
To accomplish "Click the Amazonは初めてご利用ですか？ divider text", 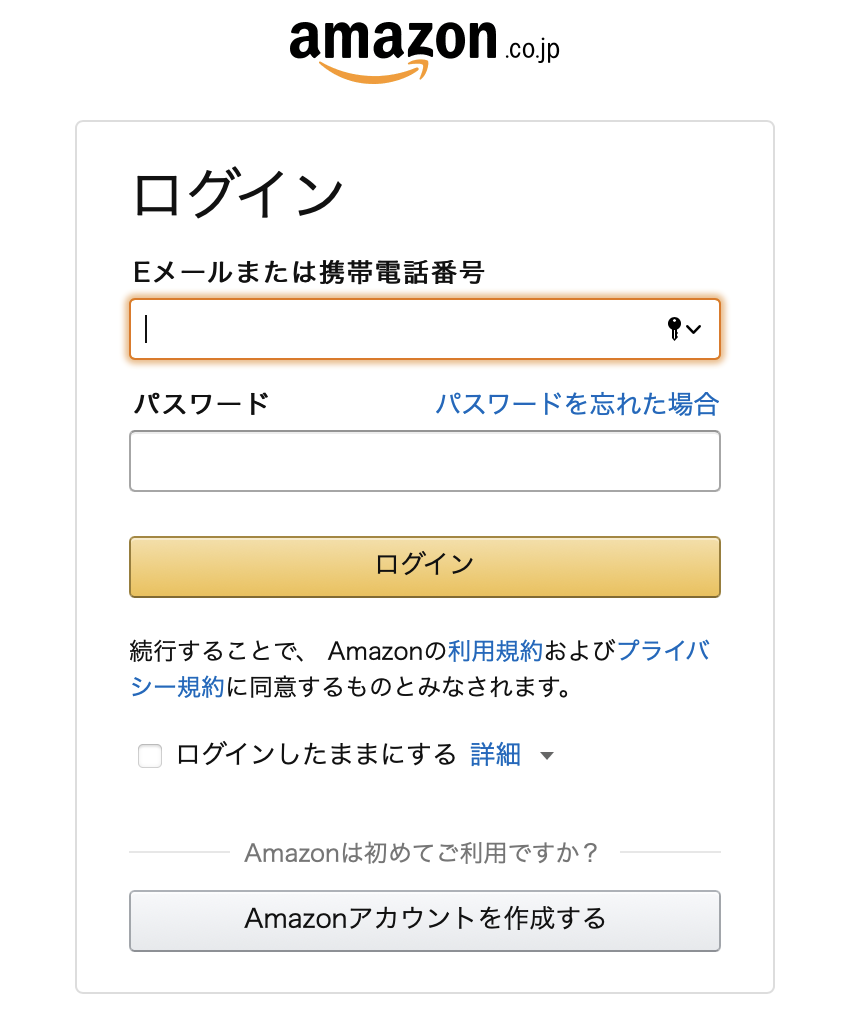I will point(422,853).
